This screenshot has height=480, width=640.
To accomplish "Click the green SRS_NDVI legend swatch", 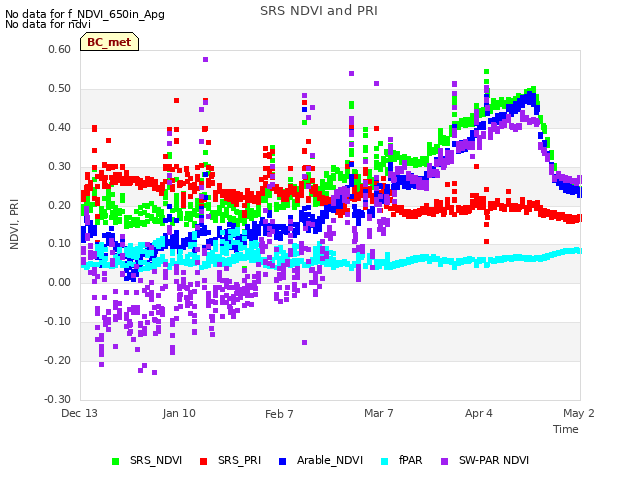I will point(116,461).
